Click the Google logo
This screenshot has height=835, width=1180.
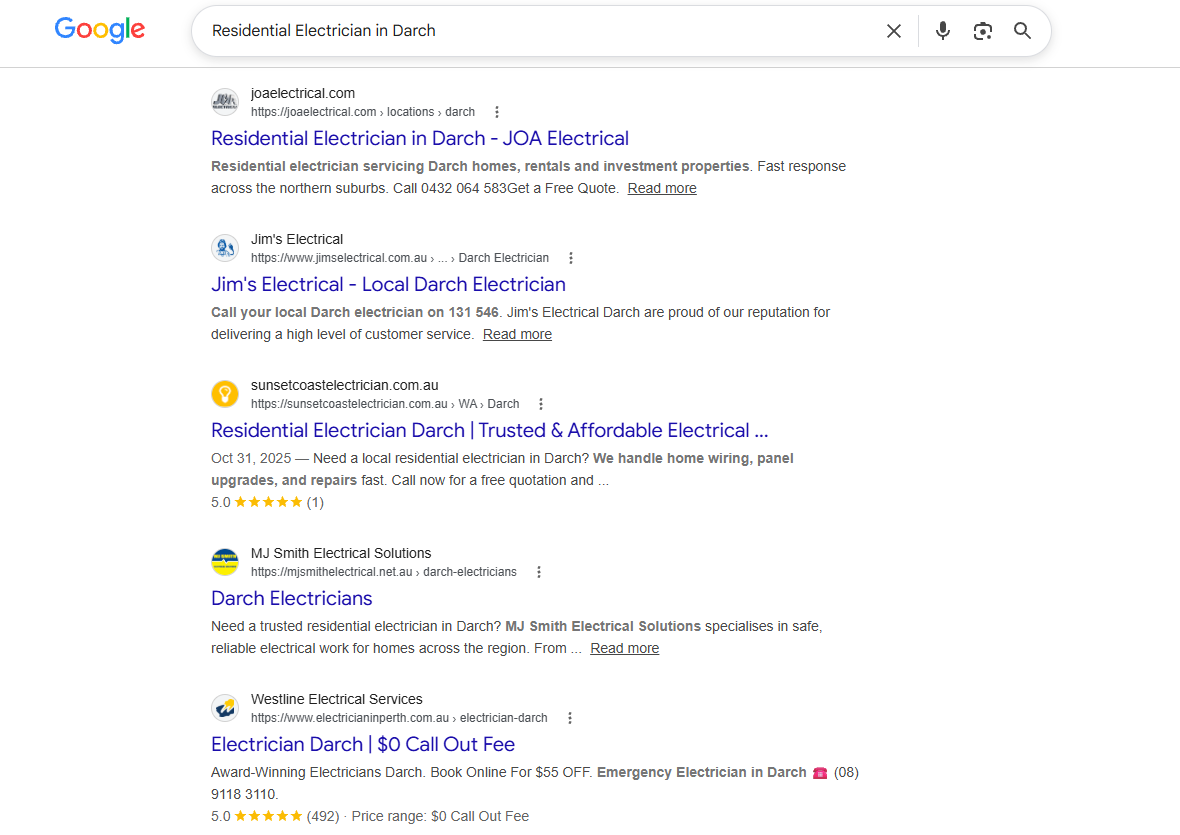[x=100, y=30]
